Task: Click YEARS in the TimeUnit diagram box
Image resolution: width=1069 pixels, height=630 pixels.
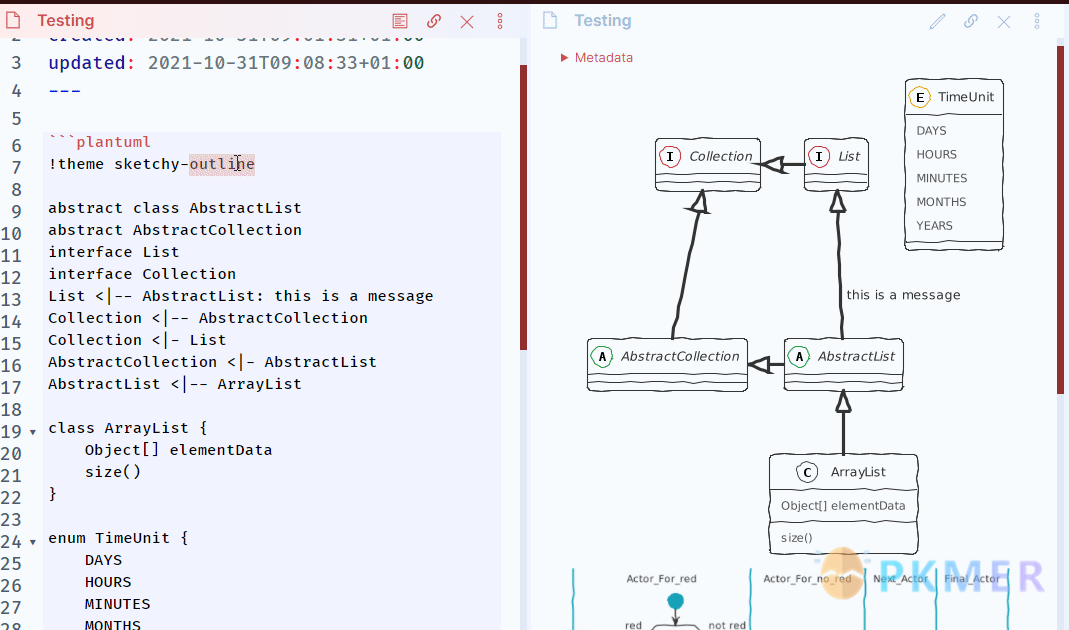Action: pos(934,226)
